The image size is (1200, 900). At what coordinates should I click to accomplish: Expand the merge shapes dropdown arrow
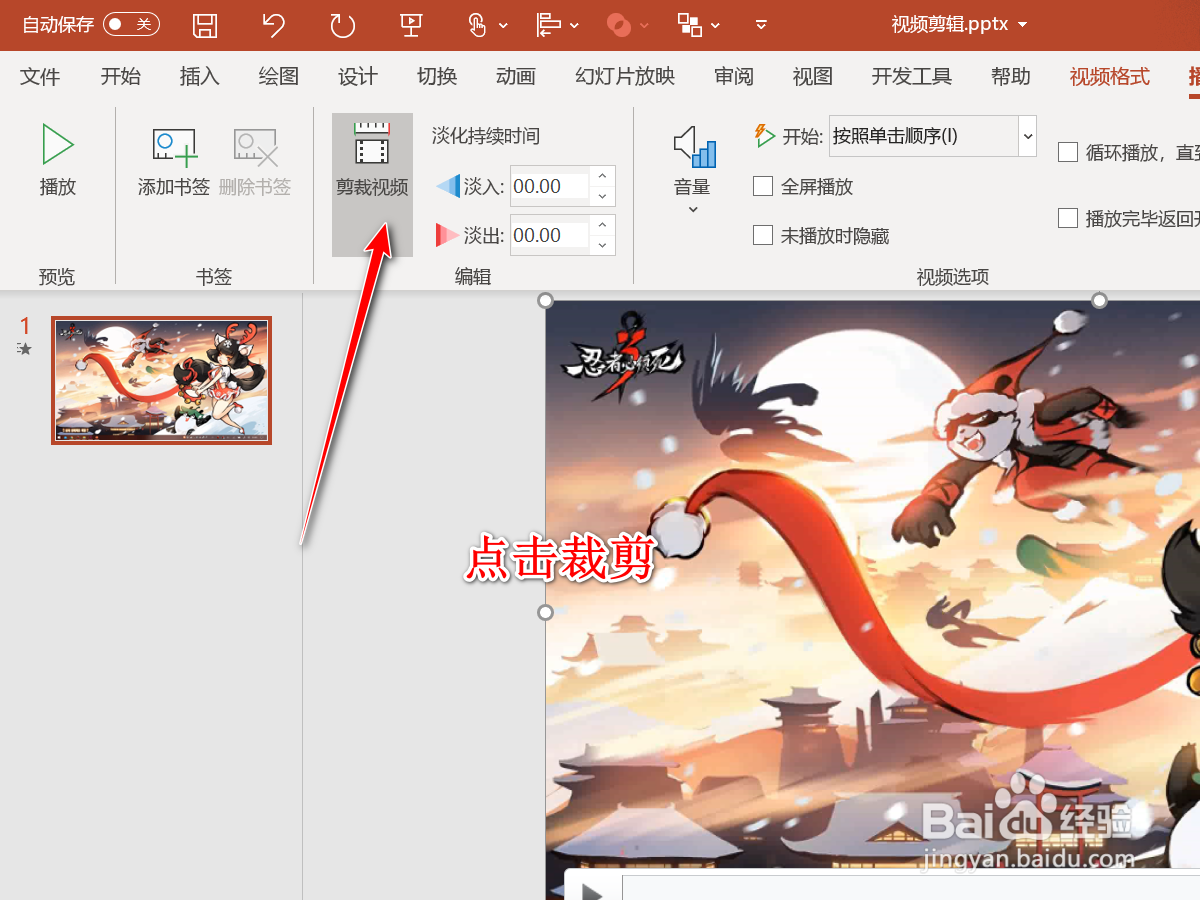[x=644, y=26]
